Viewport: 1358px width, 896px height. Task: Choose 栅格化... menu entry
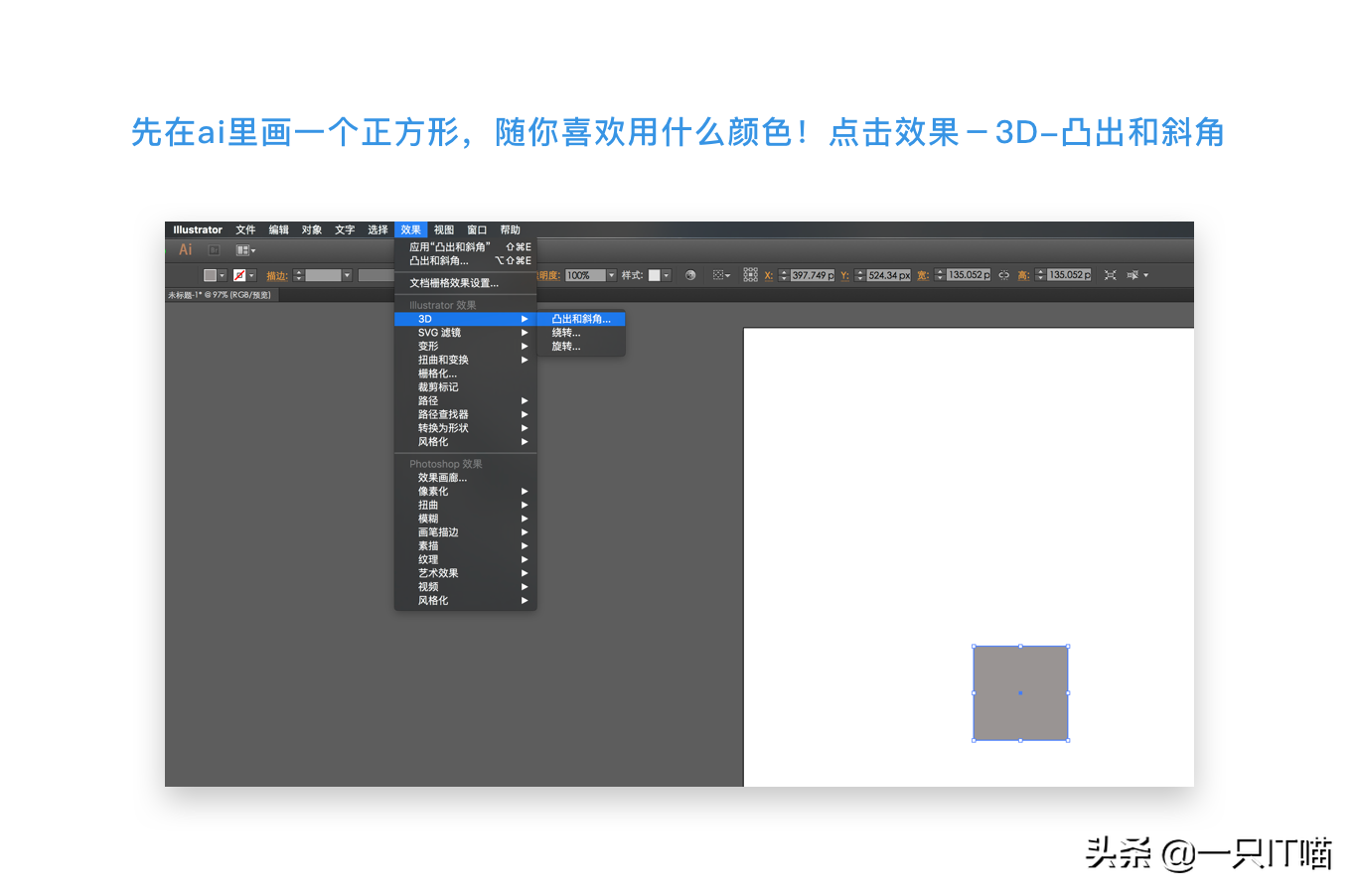pos(466,373)
